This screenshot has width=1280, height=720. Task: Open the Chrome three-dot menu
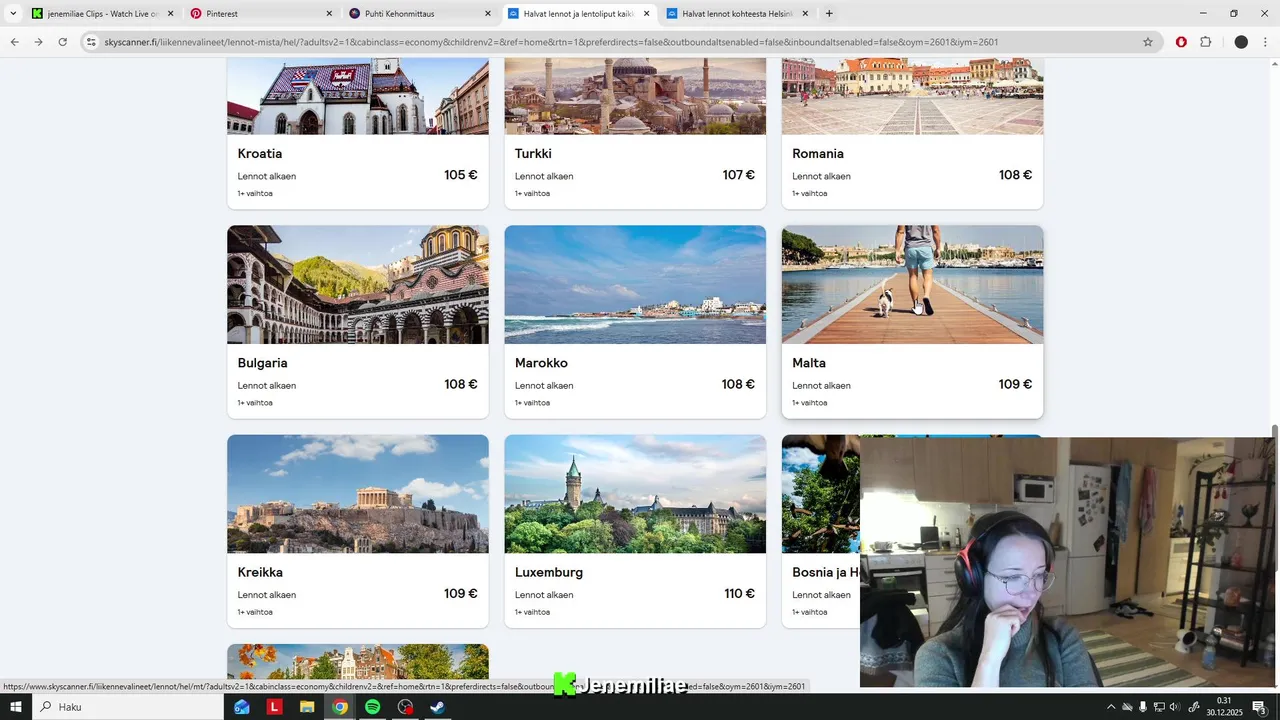[x=1265, y=42]
